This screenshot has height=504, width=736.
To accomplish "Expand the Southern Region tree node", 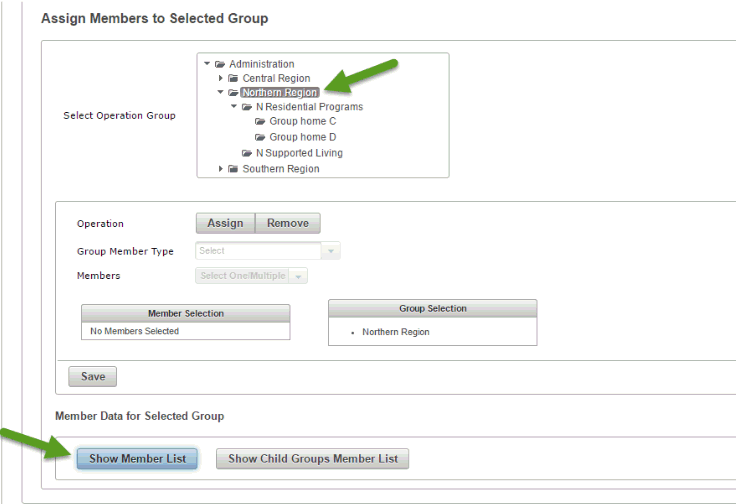I will [221, 169].
